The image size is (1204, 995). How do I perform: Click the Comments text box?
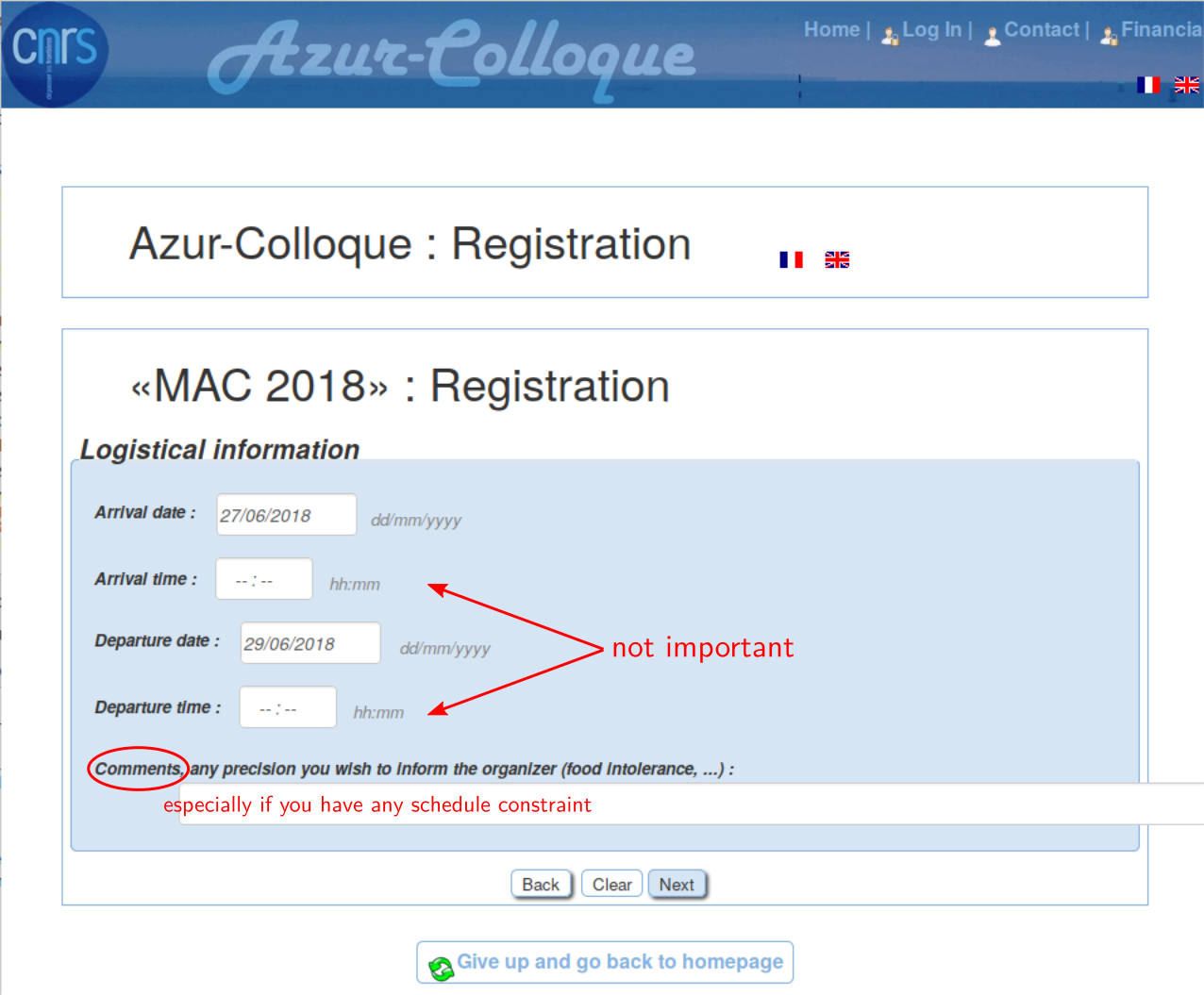pos(692,804)
